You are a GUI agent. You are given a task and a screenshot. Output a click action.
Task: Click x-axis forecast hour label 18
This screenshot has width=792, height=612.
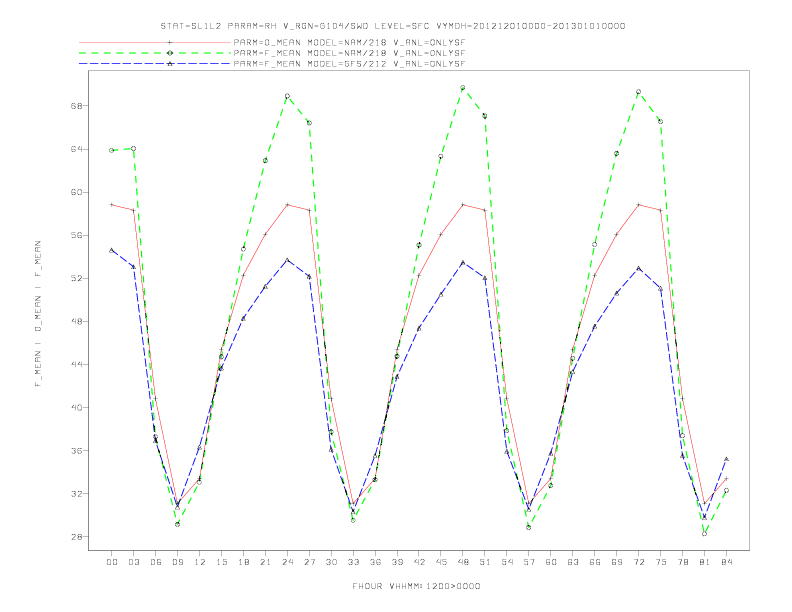click(243, 562)
